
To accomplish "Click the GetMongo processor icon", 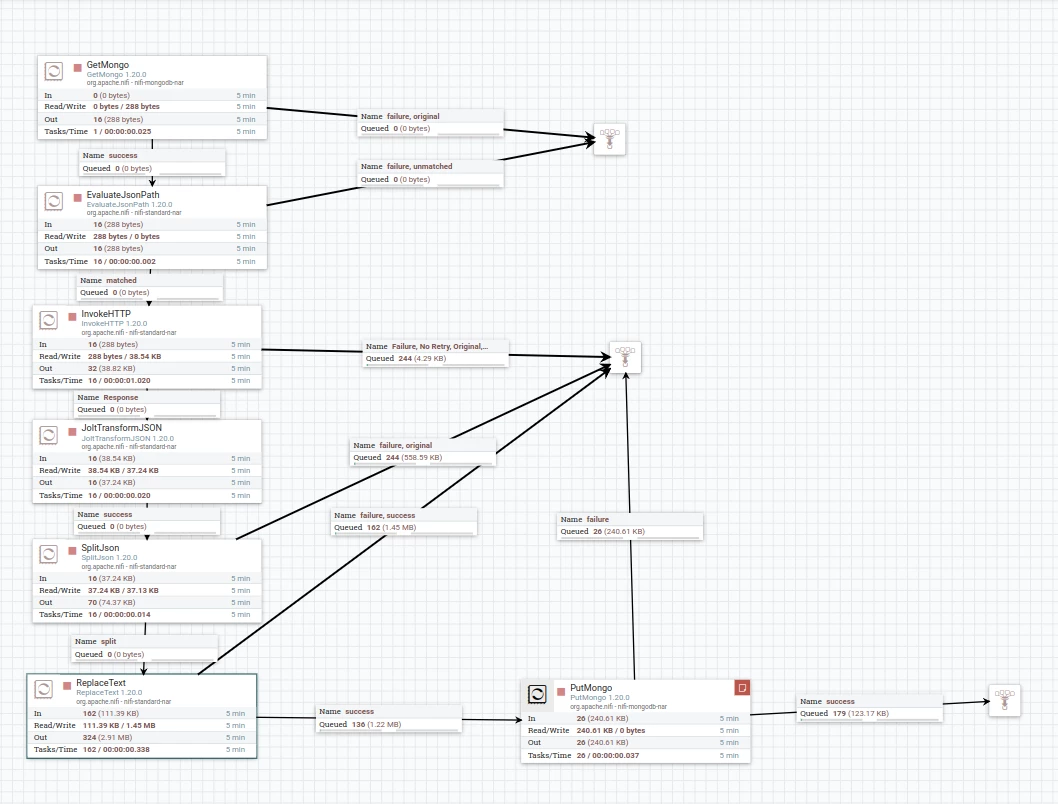I will [x=53, y=71].
